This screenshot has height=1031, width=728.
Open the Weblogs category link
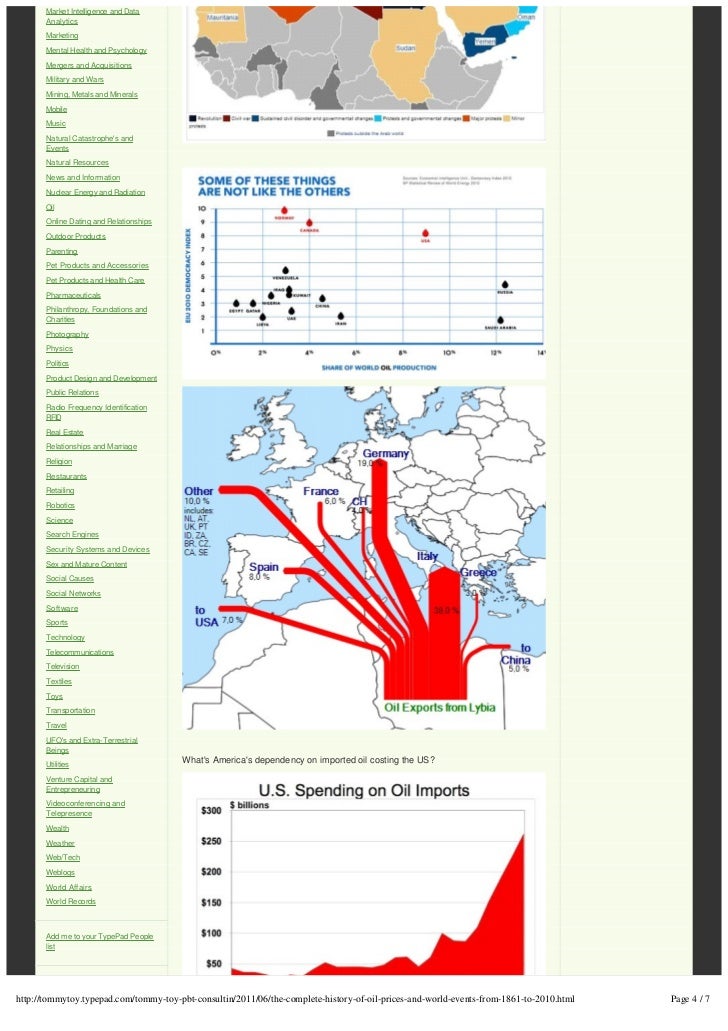(61, 873)
